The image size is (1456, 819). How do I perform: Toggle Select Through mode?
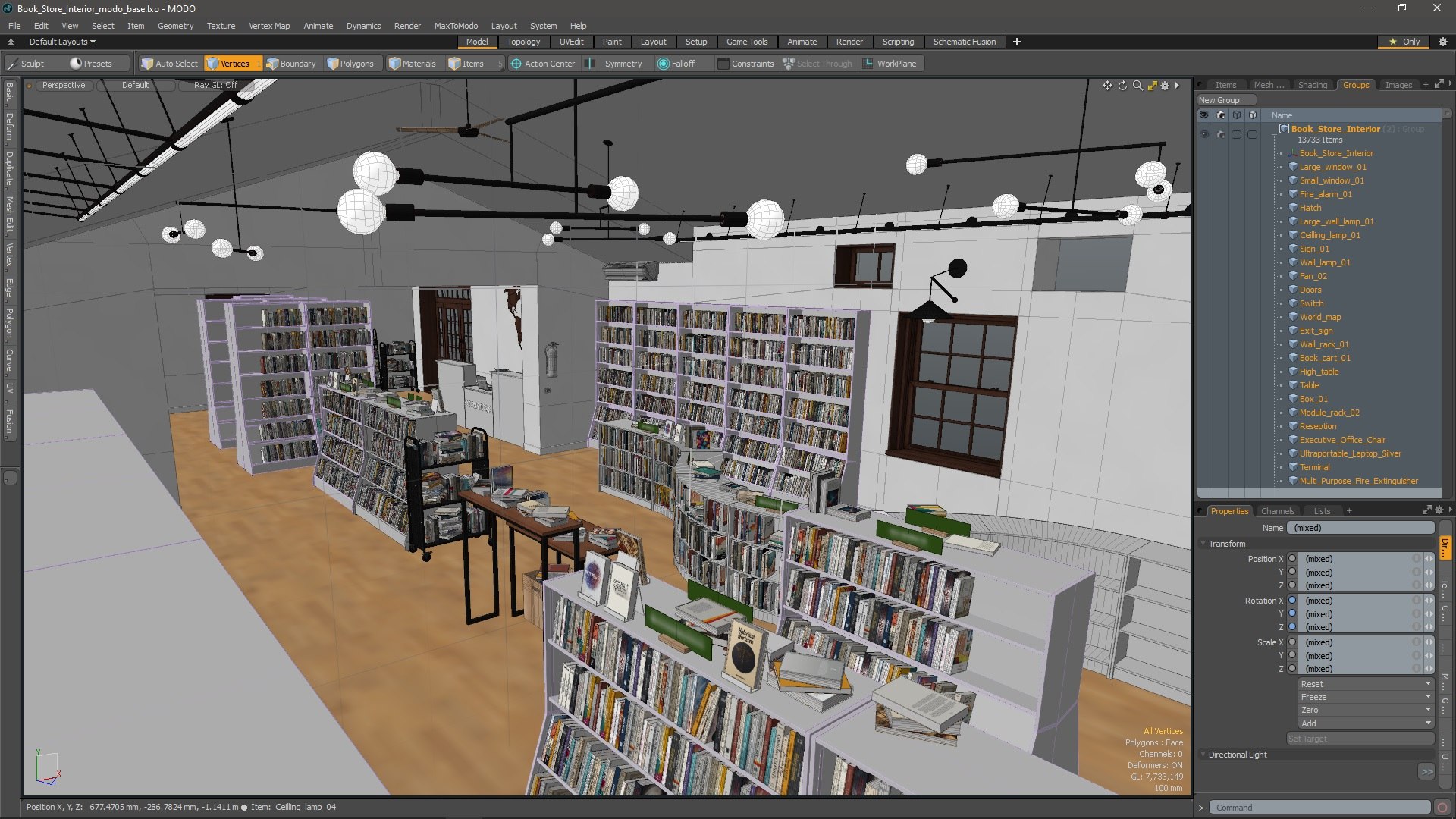coord(817,64)
